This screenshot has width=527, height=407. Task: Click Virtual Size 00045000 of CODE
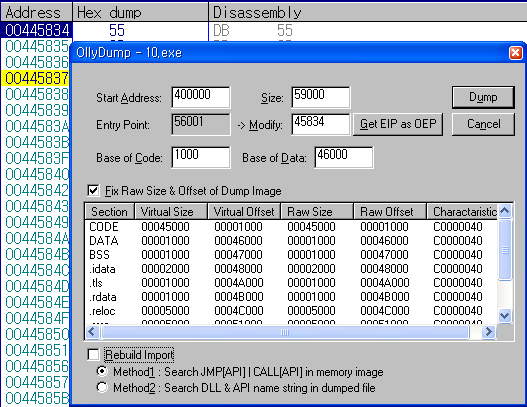coord(165,227)
